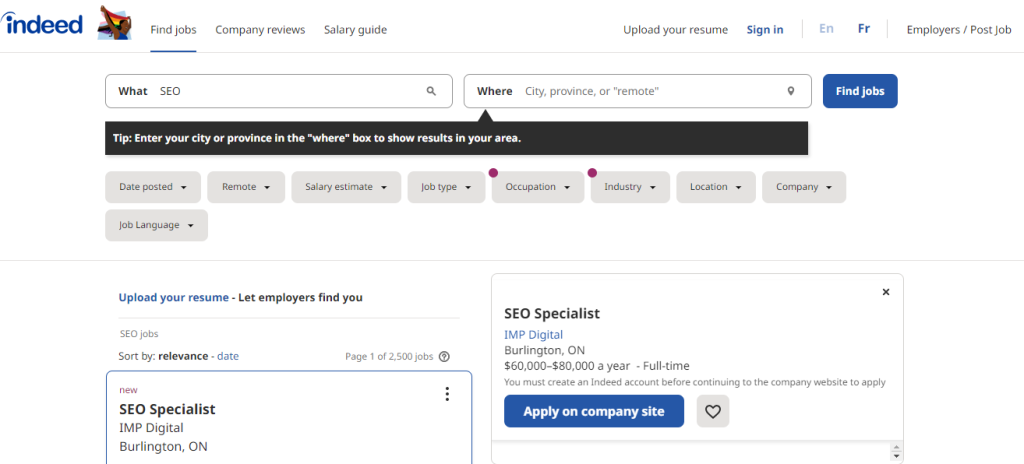Click the What search input field
1024x464 pixels.
point(279,91)
